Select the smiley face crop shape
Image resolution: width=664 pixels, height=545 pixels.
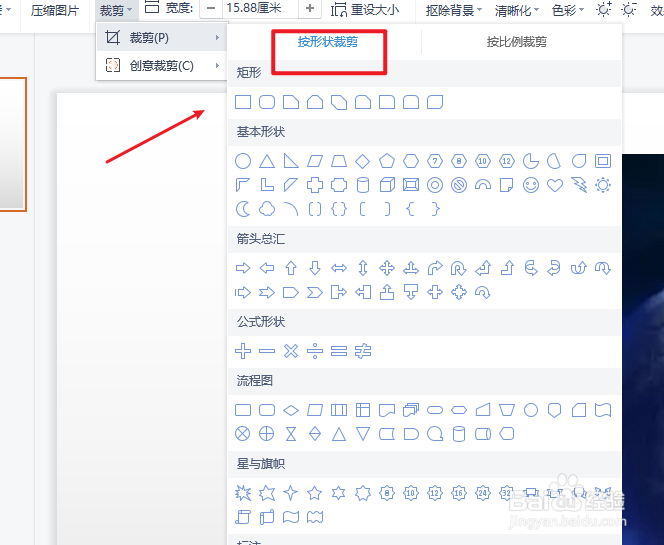pyautogui.click(x=531, y=185)
